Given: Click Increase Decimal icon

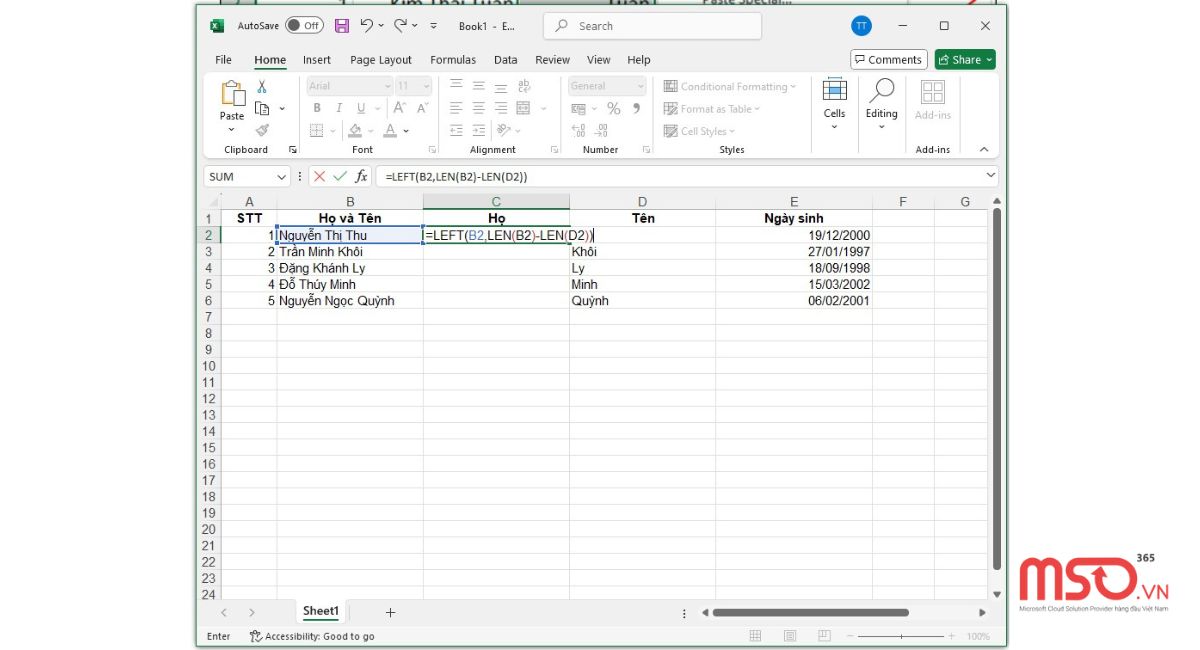Looking at the screenshot, I should point(578,130).
